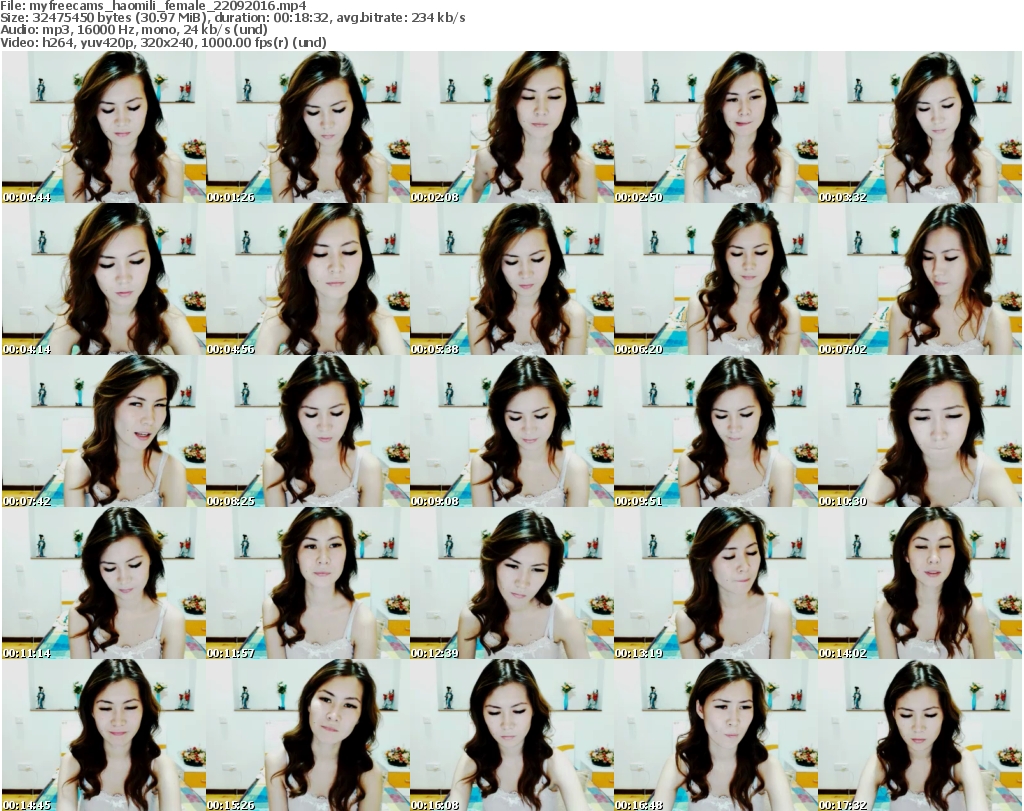The image size is (1024, 811).
Task: Open the frame stamped 00:05:38
Action: click(512, 279)
